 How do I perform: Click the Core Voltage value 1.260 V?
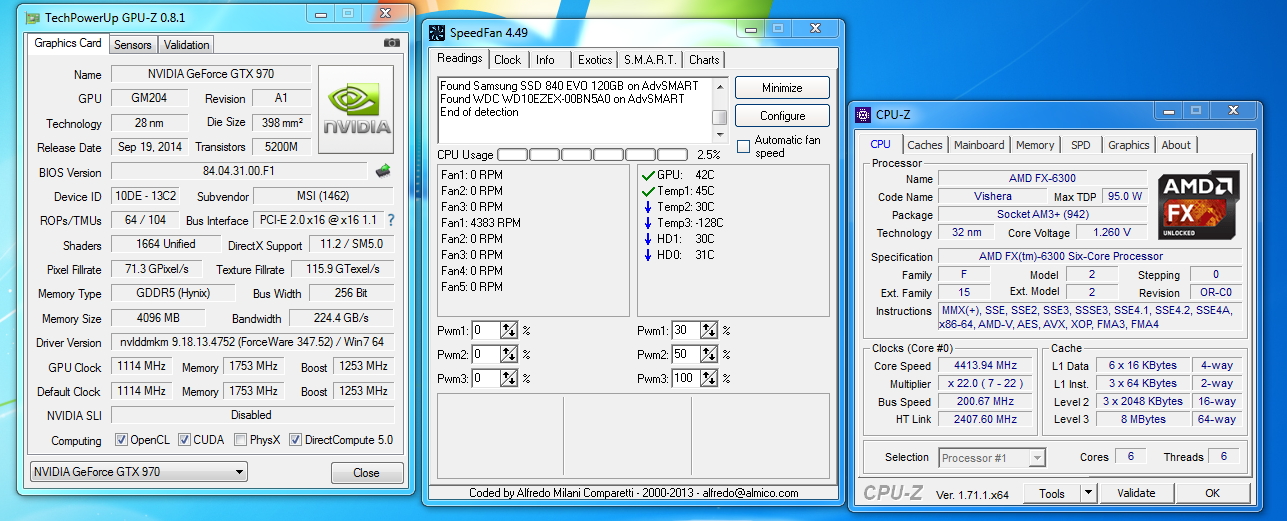[x=1112, y=233]
